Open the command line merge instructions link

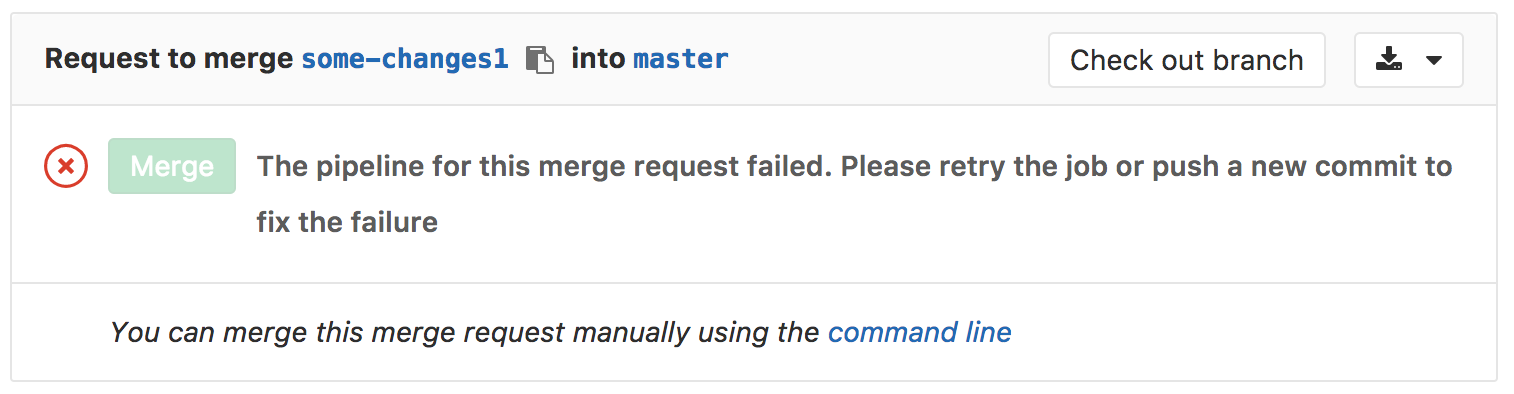click(x=920, y=332)
